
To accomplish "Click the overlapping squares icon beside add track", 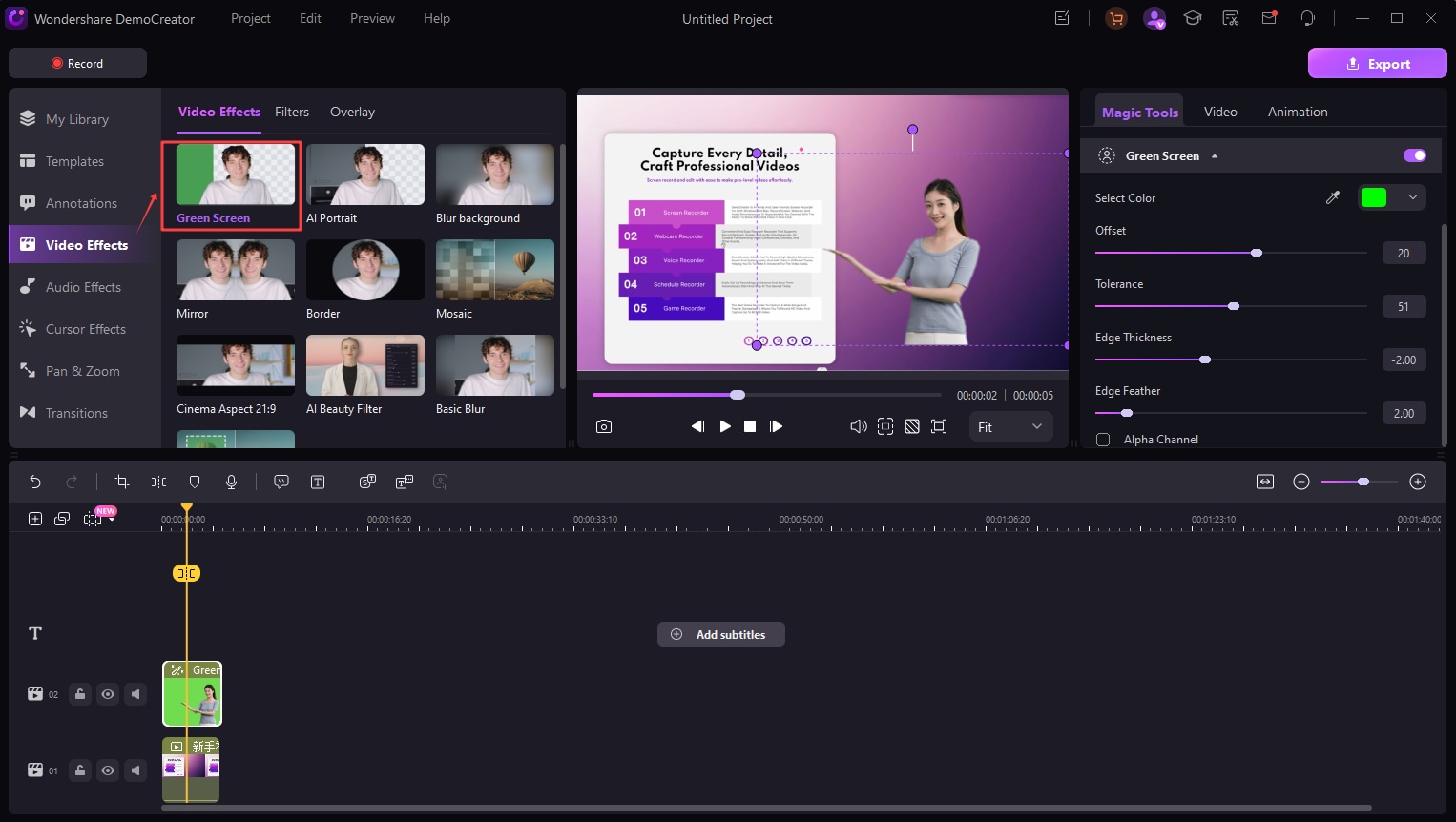I will [x=62, y=519].
